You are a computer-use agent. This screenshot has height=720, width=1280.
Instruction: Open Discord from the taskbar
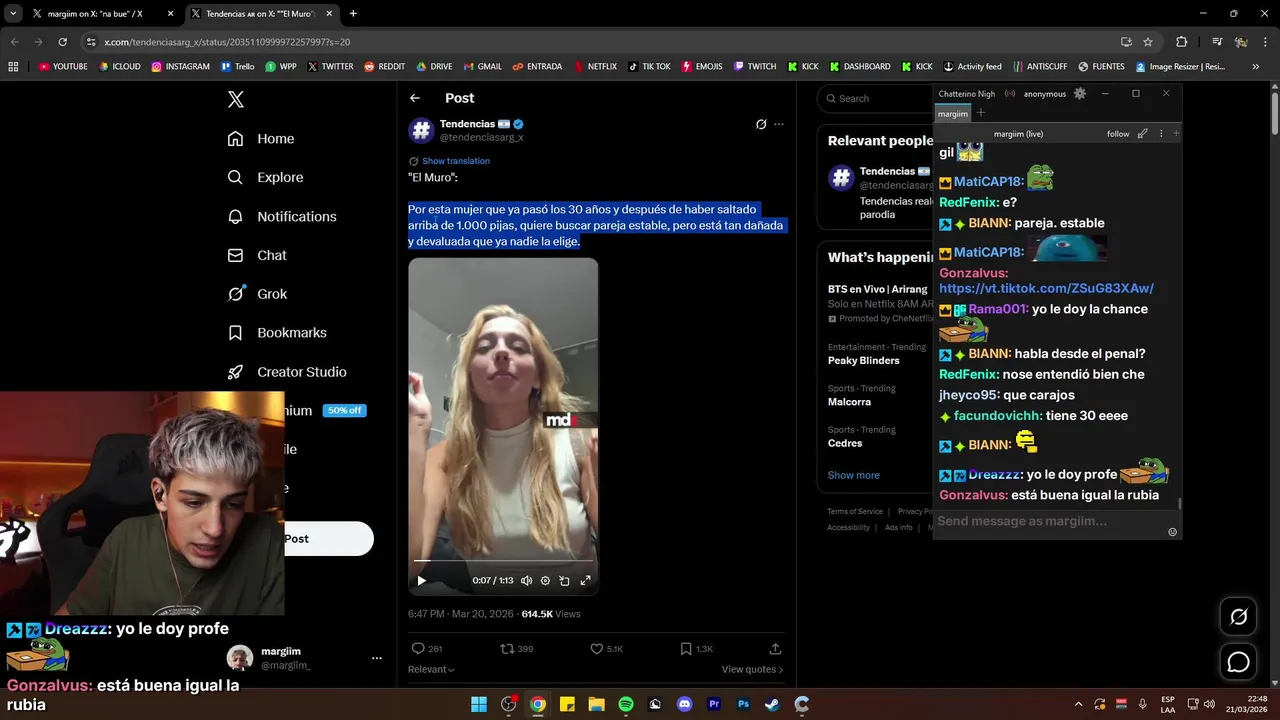(684, 704)
